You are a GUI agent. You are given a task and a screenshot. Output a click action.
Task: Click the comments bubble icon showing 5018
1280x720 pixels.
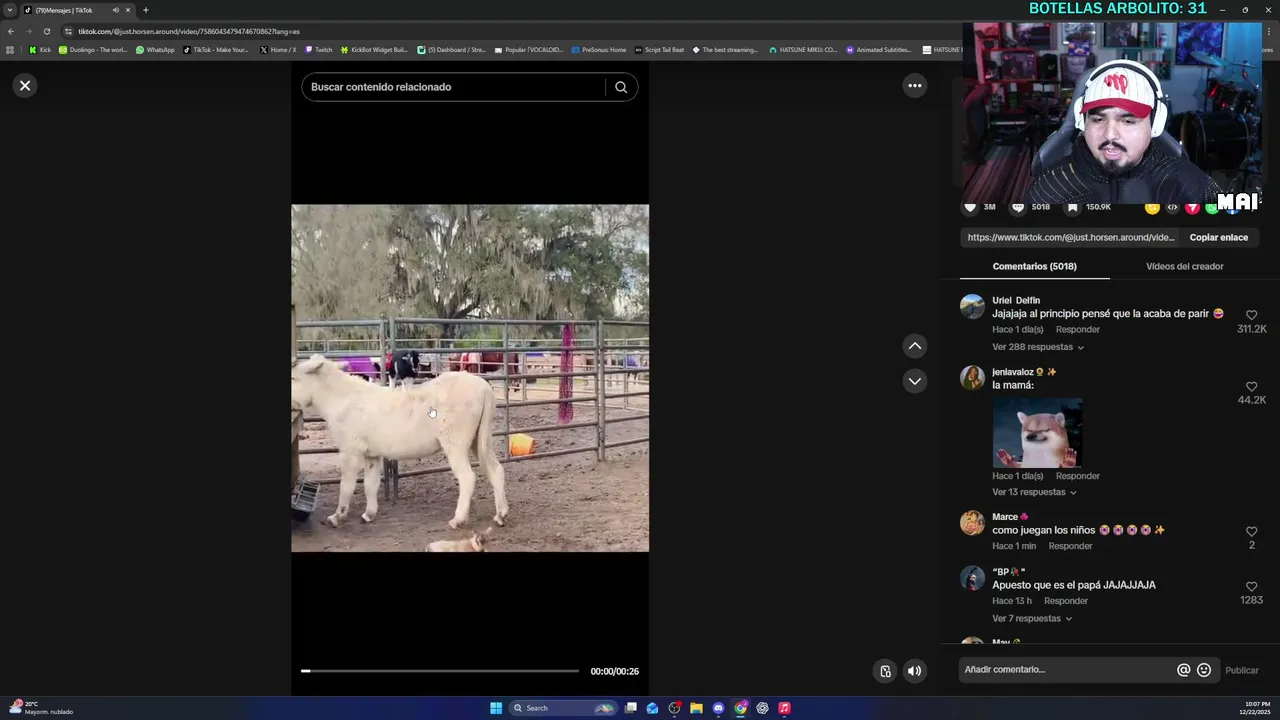1018,207
